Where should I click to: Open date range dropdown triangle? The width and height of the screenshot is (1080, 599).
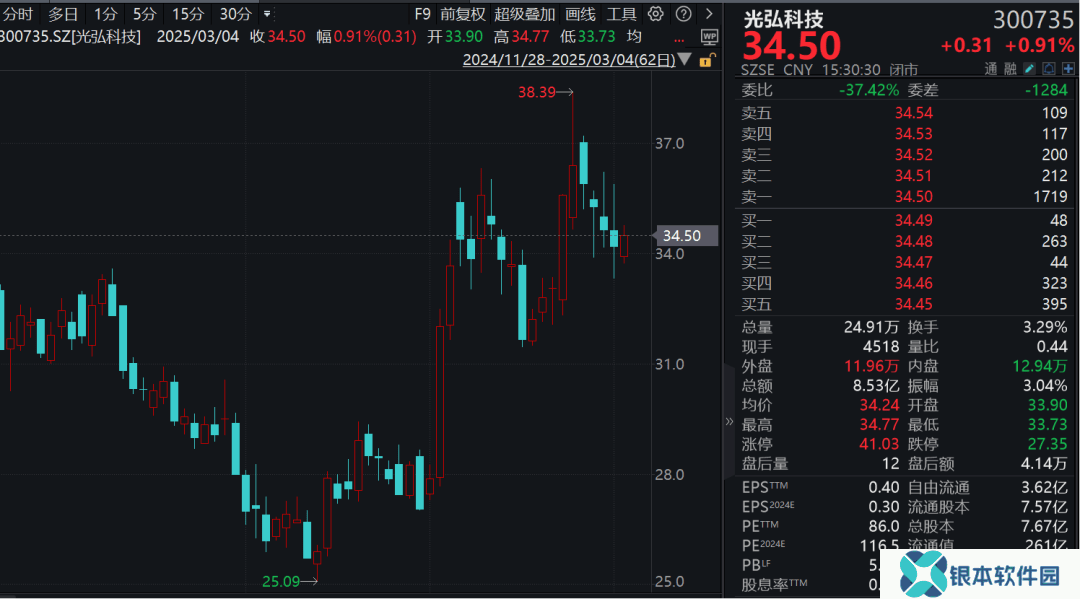[x=685, y=60]
